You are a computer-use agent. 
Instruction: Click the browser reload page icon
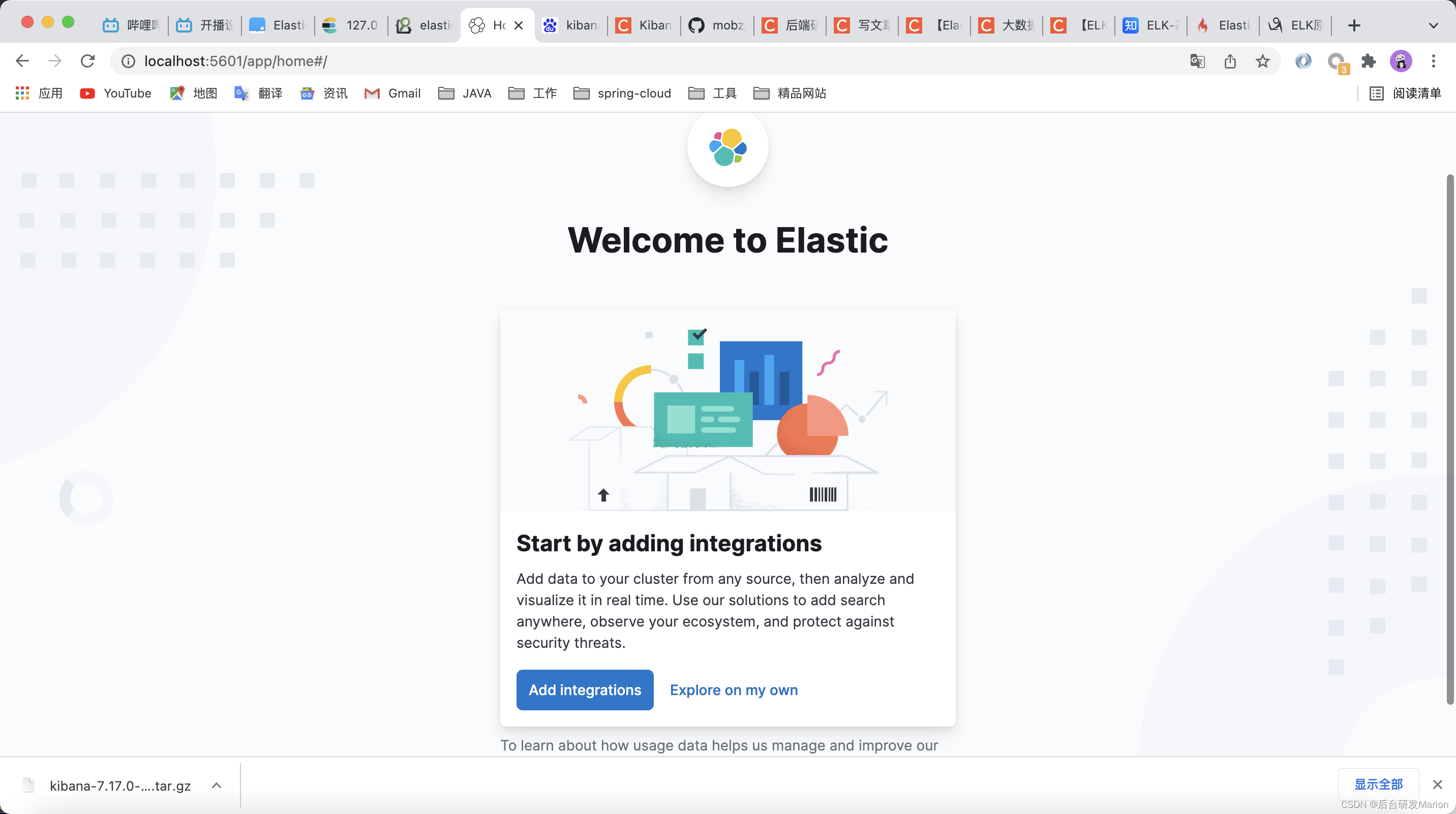point(87,61)
